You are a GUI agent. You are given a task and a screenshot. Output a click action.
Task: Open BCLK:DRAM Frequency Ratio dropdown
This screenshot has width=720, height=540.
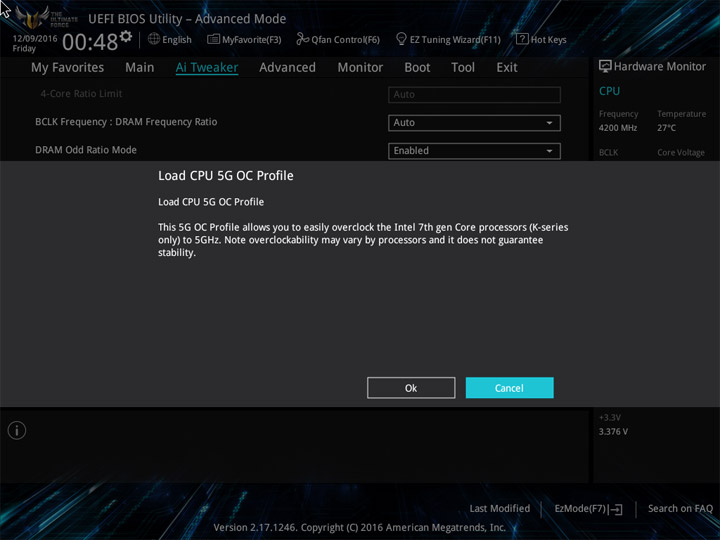pos(474,123)
